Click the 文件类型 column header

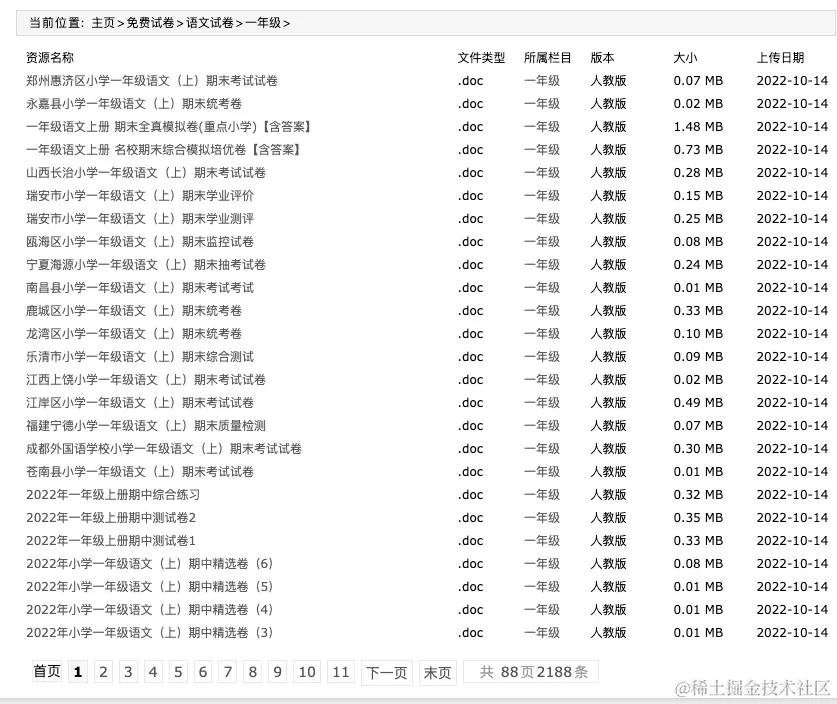481,58
